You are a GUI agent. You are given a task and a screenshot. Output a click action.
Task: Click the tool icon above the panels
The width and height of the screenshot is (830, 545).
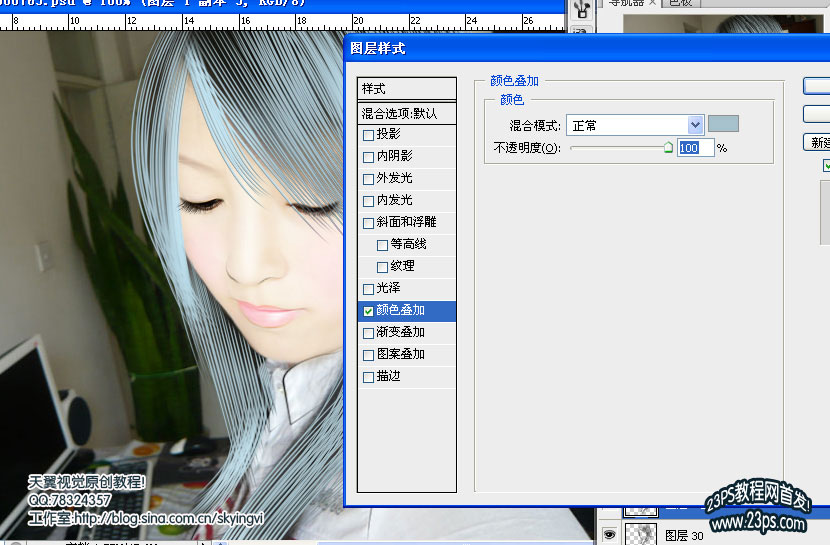[x=582, y=9]
